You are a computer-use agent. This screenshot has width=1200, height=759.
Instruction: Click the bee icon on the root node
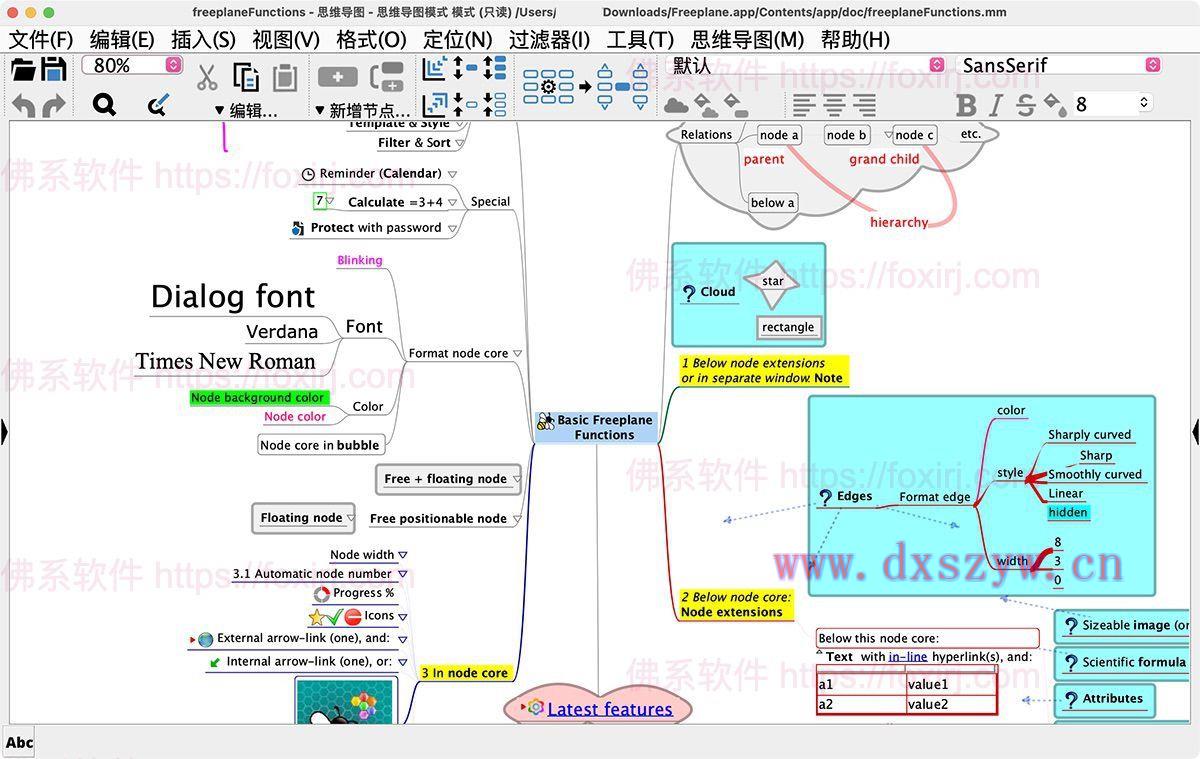pos(545,421)
